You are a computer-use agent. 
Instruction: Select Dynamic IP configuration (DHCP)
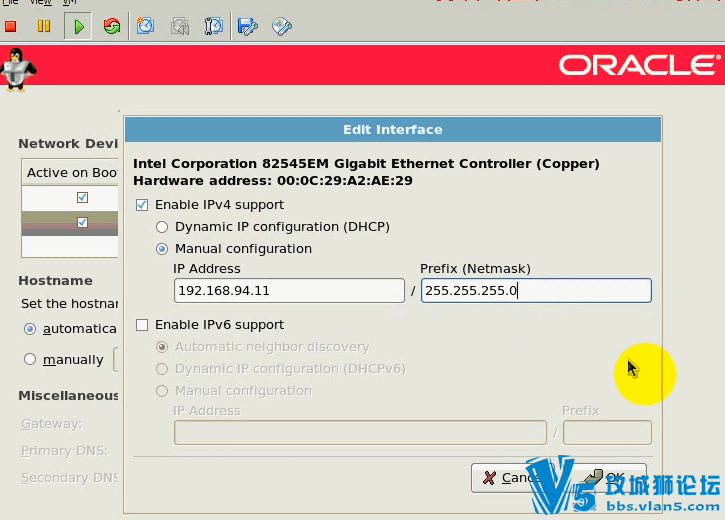pyautogui.click(x=162, y=227)
